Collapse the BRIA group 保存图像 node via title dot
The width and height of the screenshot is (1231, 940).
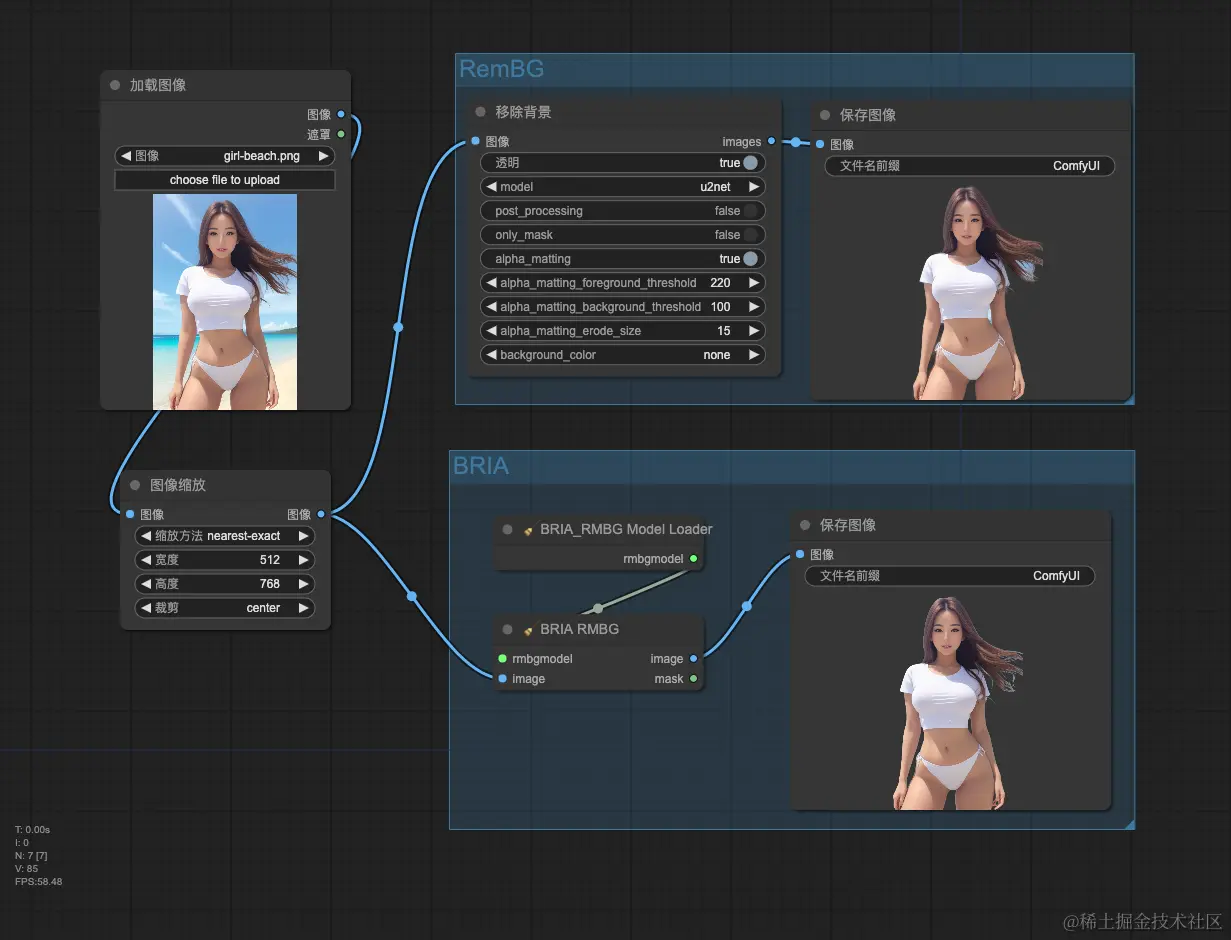(805, 525)
